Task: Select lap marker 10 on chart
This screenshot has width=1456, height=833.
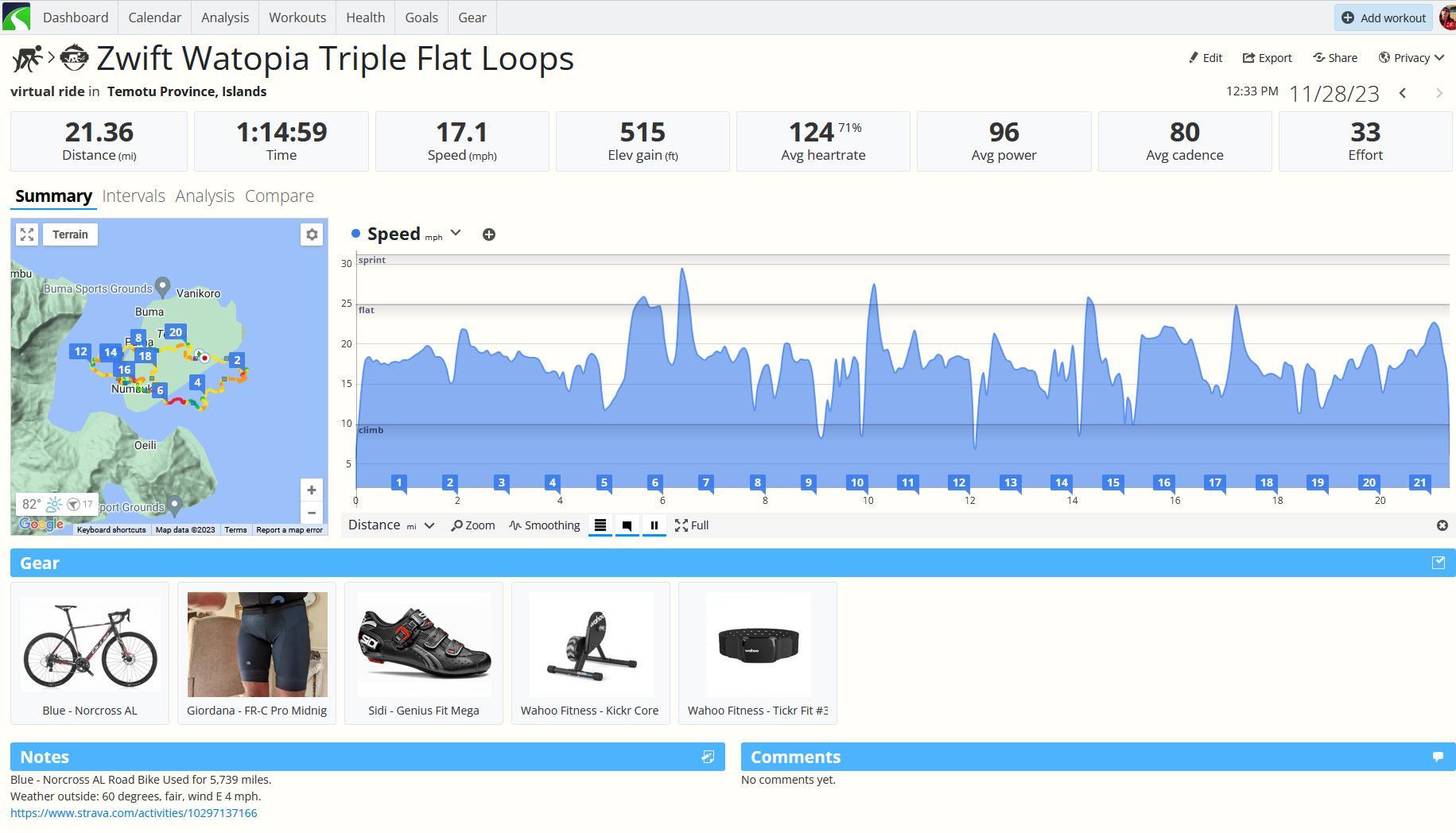Action: (x=857, y=482)
